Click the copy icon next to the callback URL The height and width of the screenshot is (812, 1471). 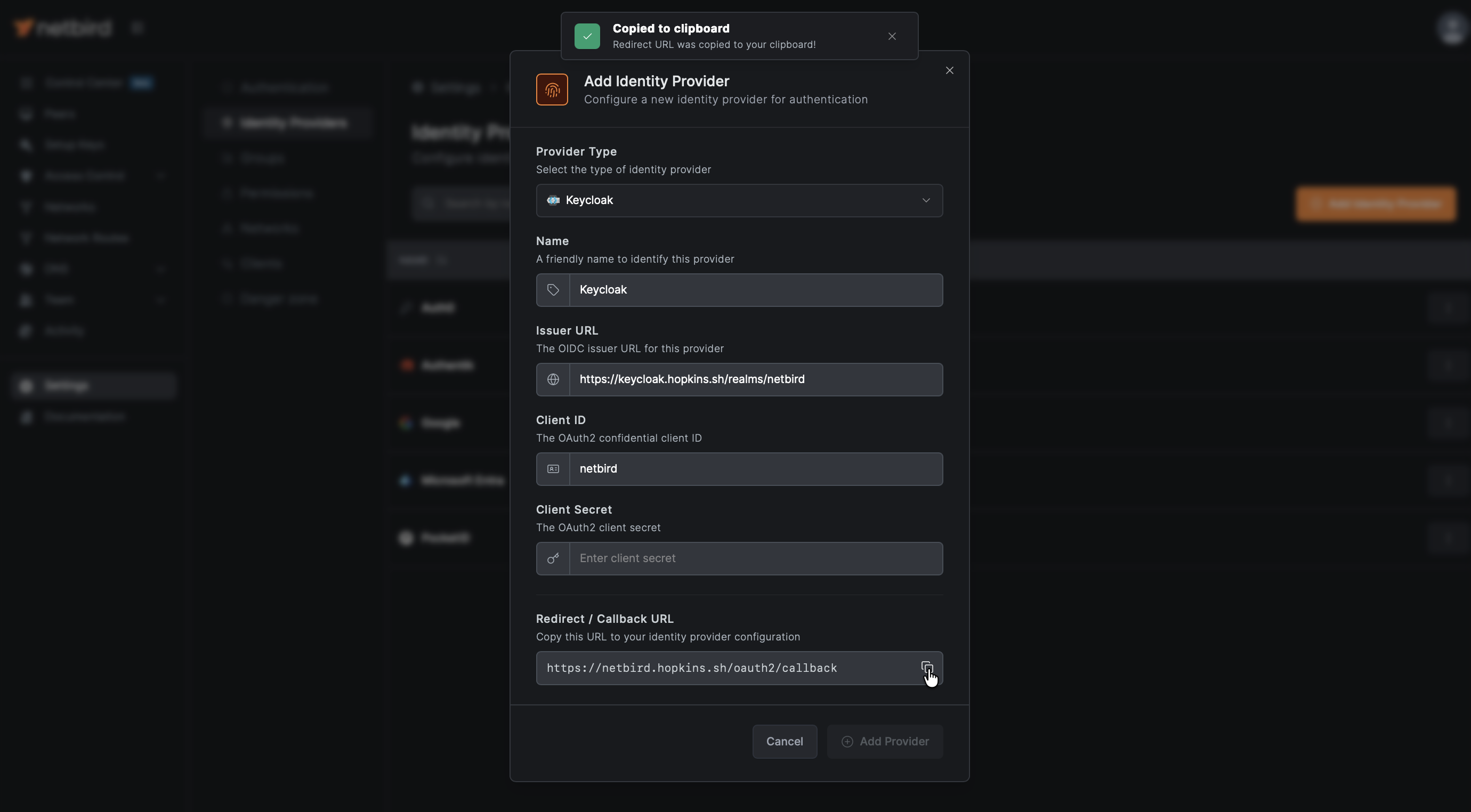pos(926,668)
